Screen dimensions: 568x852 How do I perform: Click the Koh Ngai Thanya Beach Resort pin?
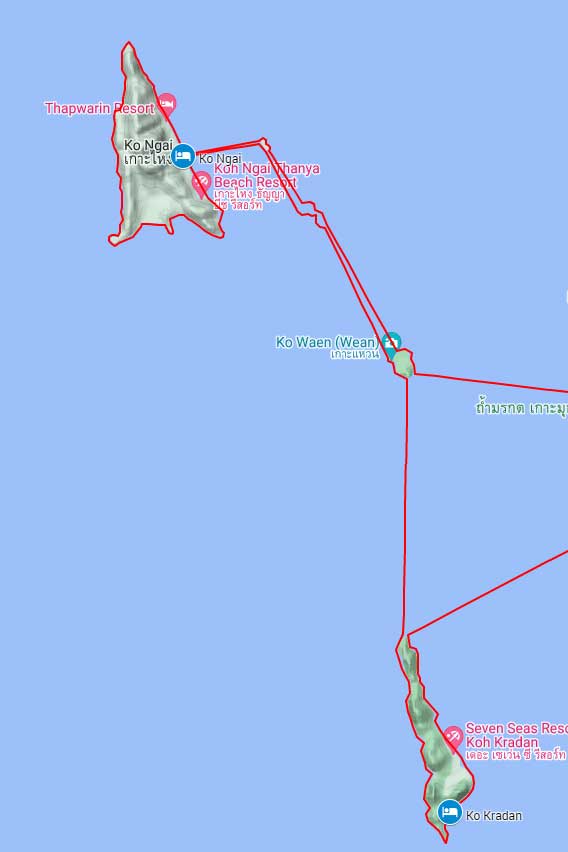tap(201, 184)
